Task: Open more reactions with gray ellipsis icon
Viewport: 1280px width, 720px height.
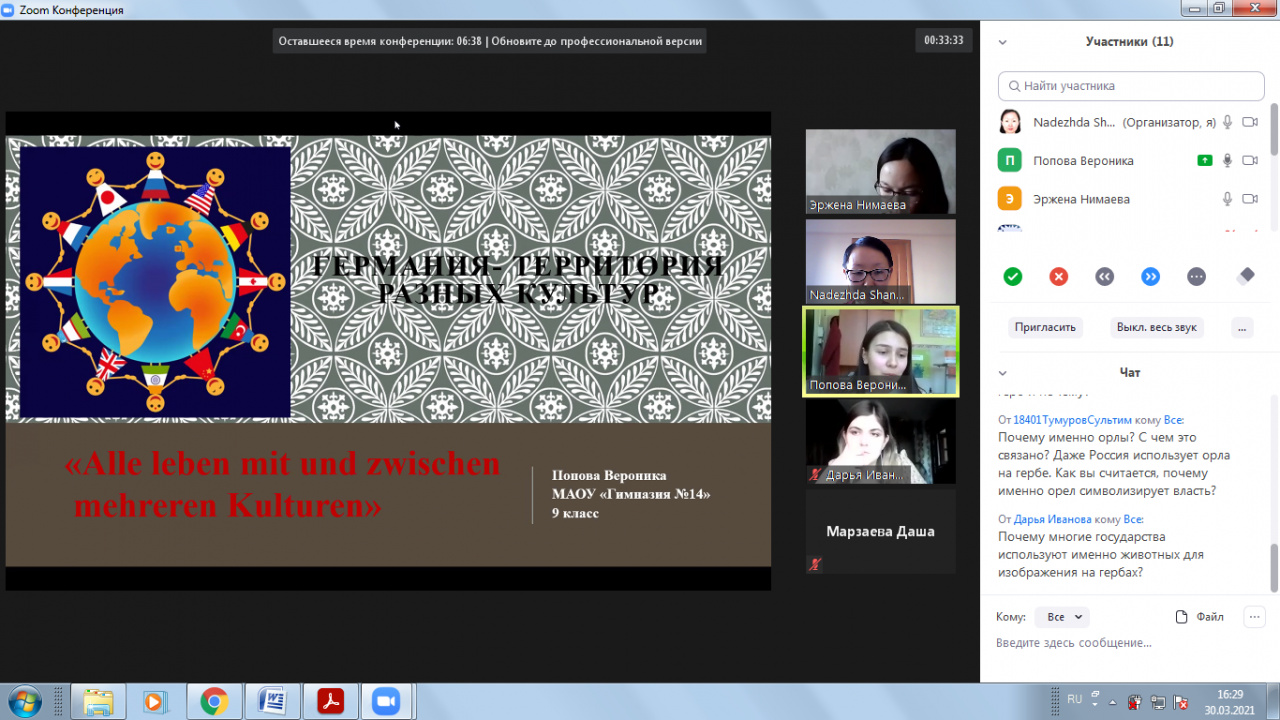Action: pyautogui.click(x=1196, y=277)
